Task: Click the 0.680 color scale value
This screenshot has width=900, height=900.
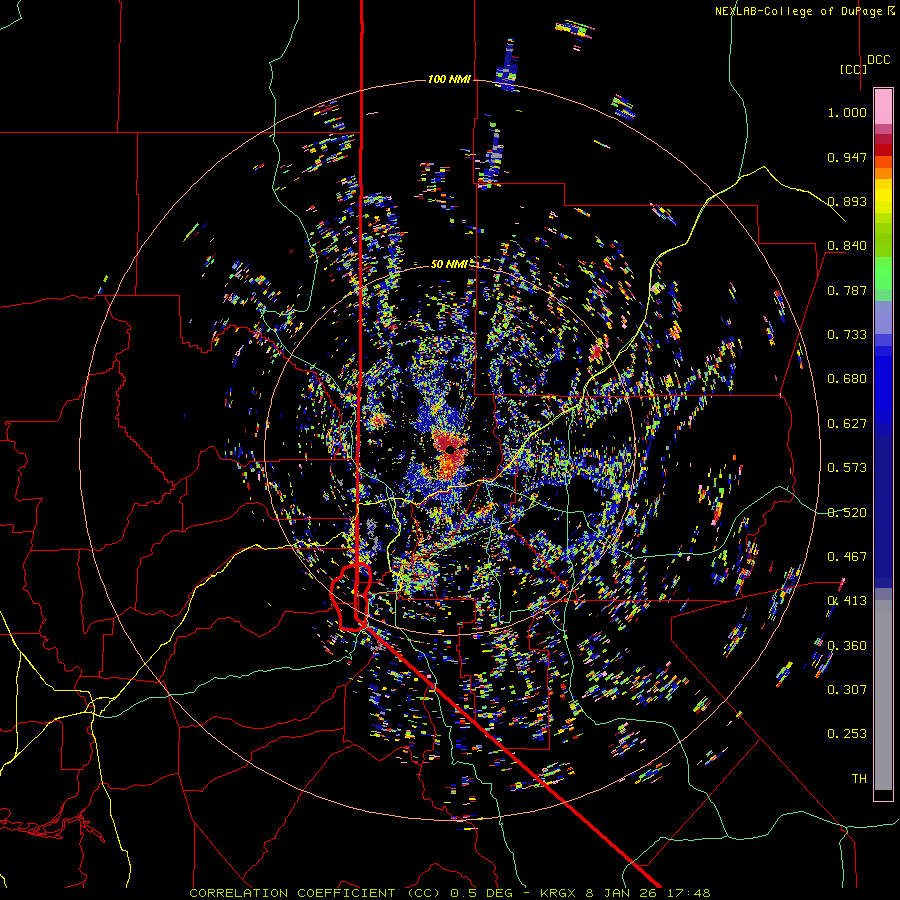Action: pyautogui.click(x=847, y=379)
